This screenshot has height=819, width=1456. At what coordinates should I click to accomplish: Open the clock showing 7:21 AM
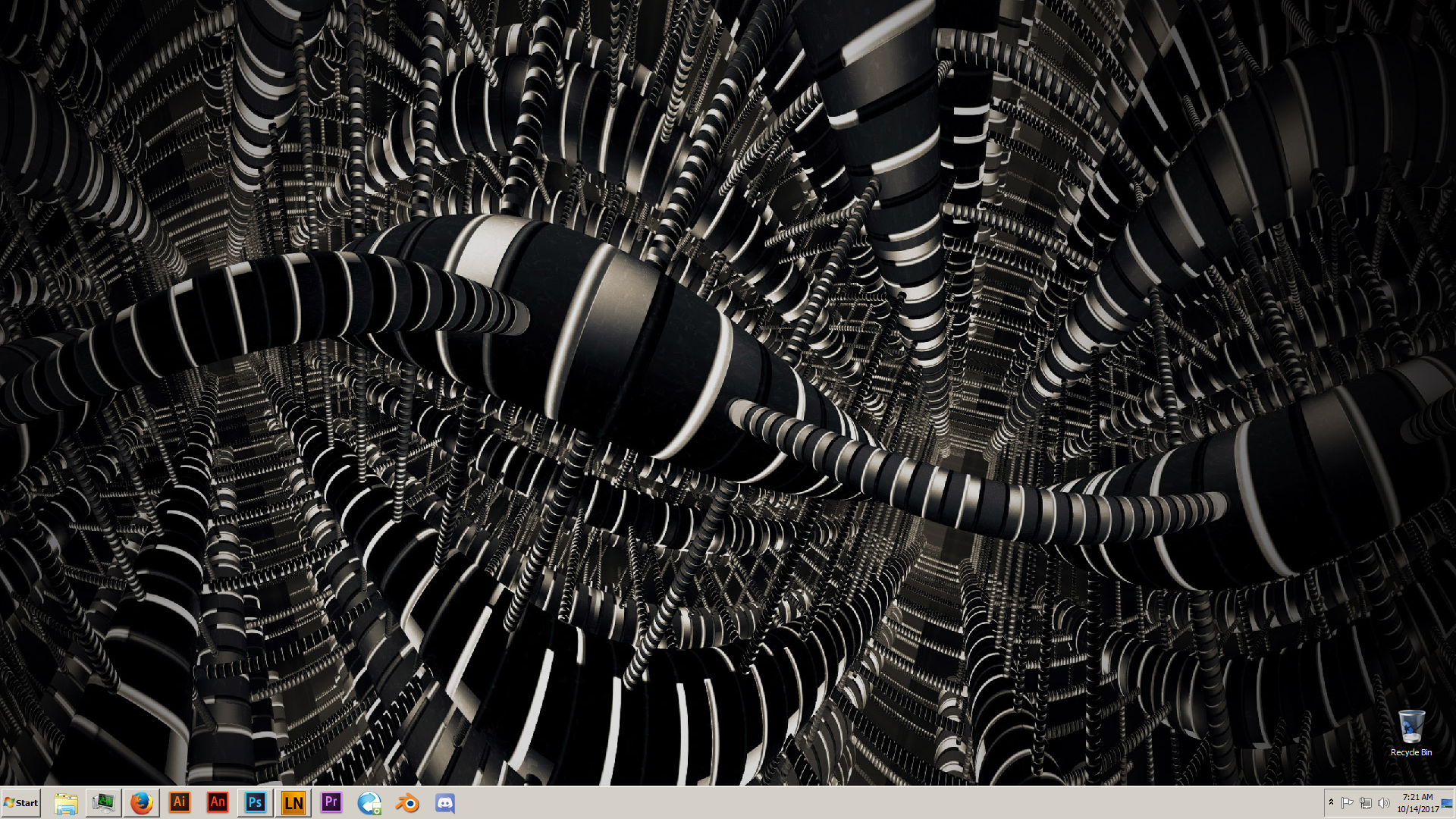pyautogui.click(x=1417, y=803)
